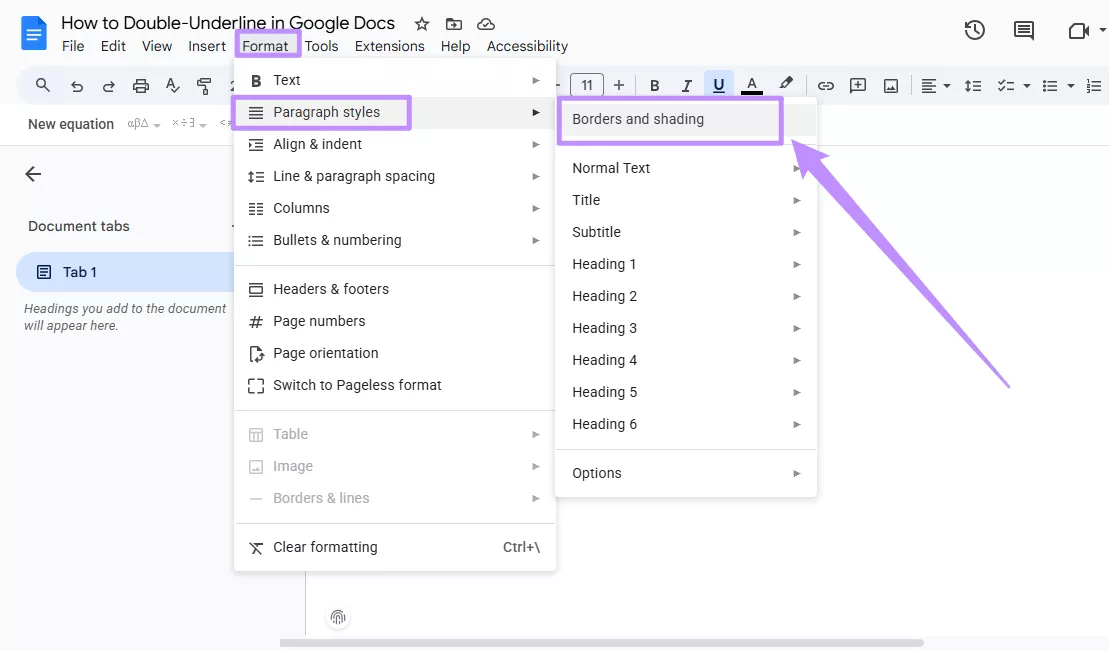Toggle underline formatting
The image size is (1109, 651).
click(x=718, y=85)
